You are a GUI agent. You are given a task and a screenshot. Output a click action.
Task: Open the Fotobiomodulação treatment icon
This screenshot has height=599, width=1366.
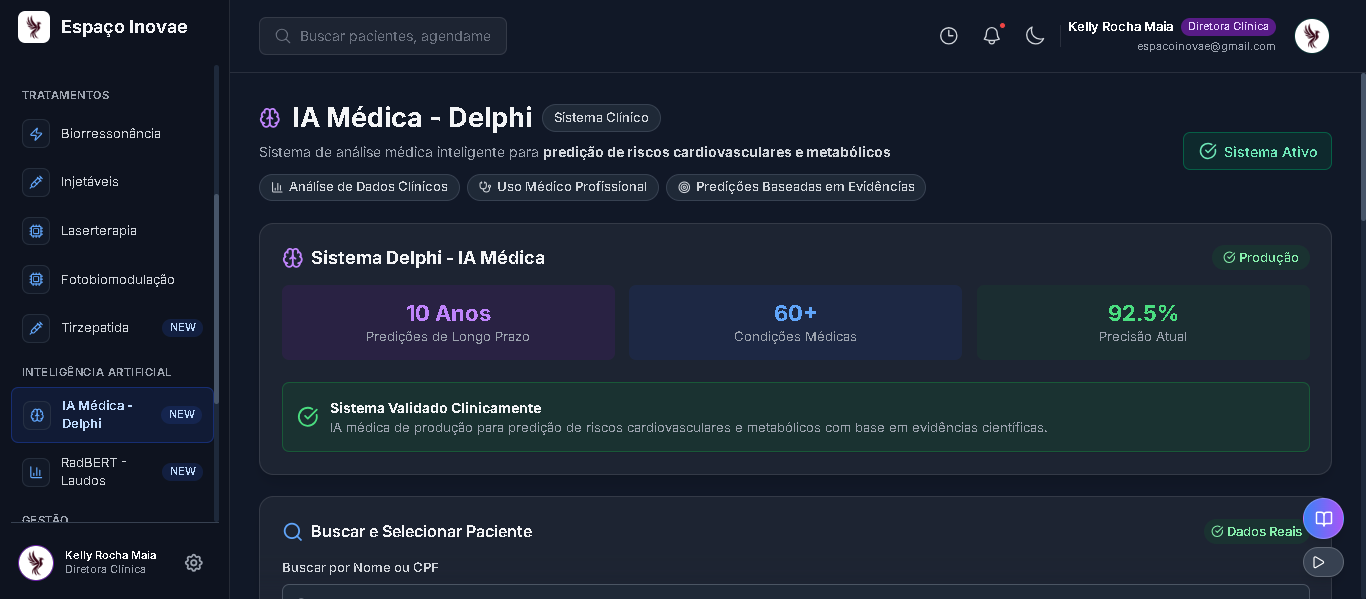[x=36, y=279]
